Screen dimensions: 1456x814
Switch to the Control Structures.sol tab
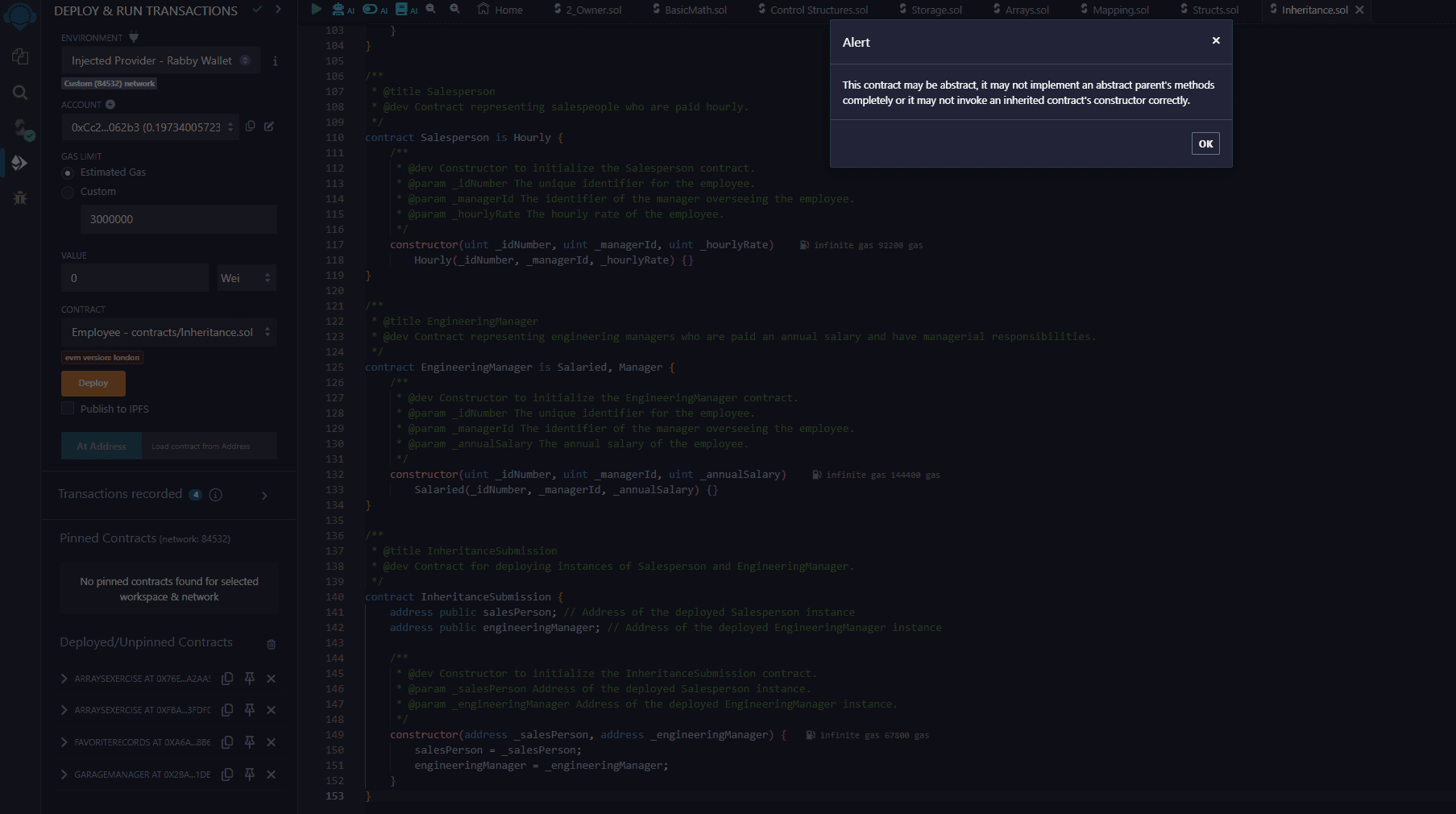point(811,10)
